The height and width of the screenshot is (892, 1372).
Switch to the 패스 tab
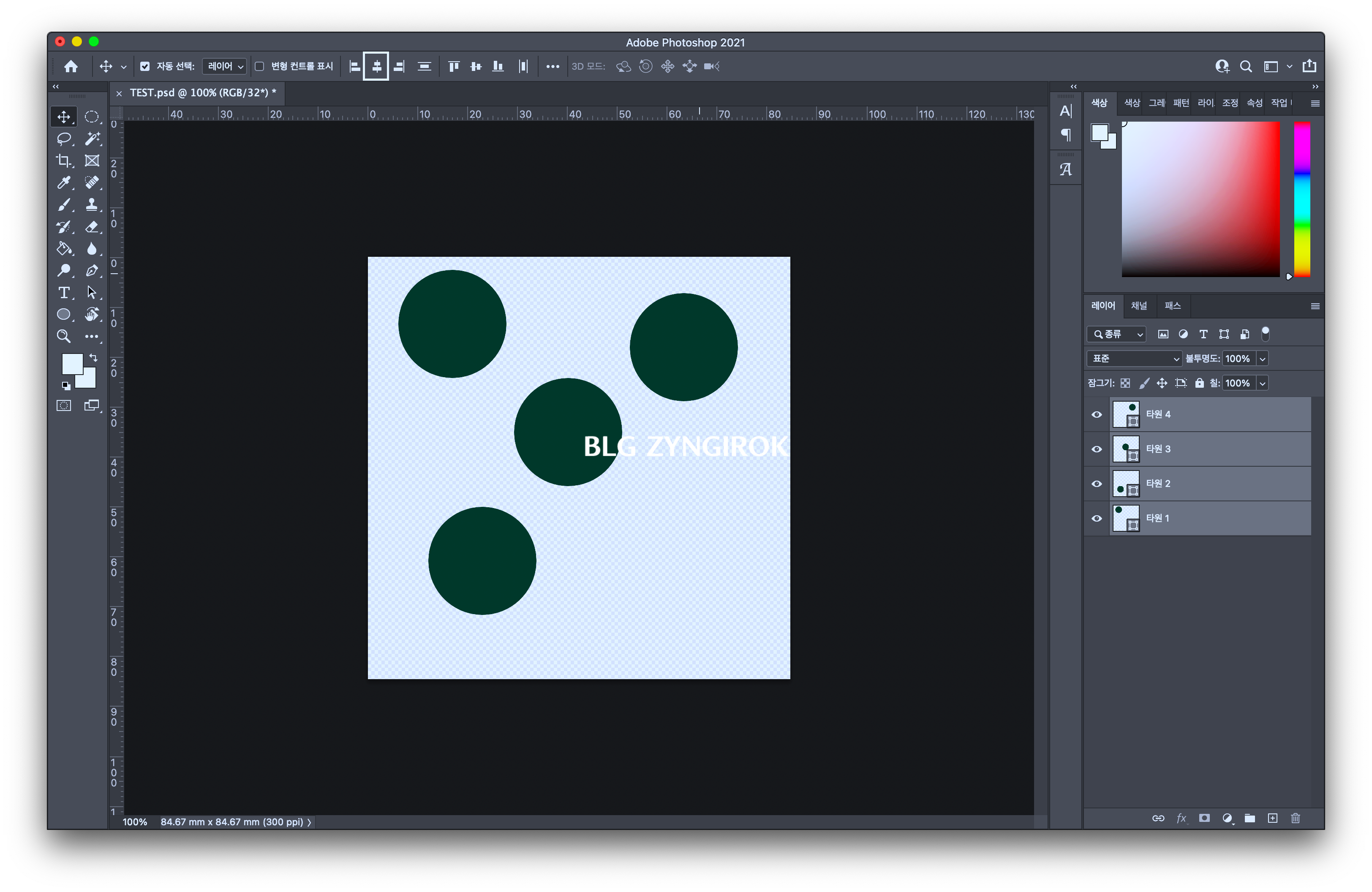coord(1172,306)
